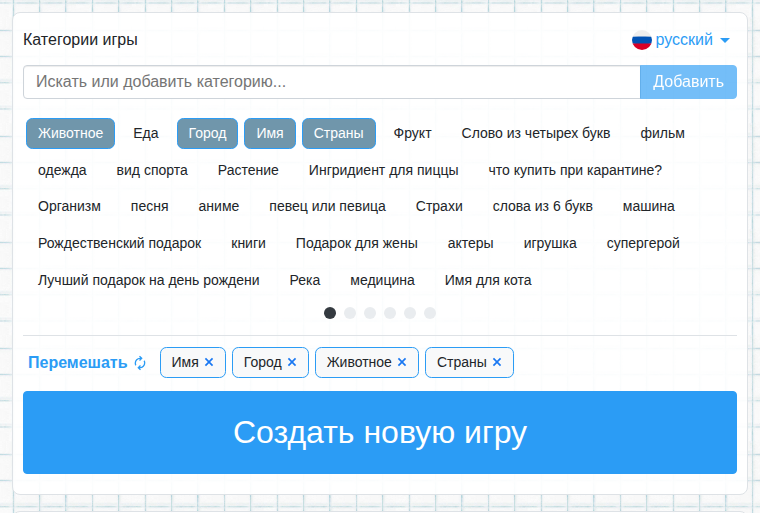The width and height of the screenshot is (760, 513).
Task: Go to fifth category page dot
Action: coord(410,313)
